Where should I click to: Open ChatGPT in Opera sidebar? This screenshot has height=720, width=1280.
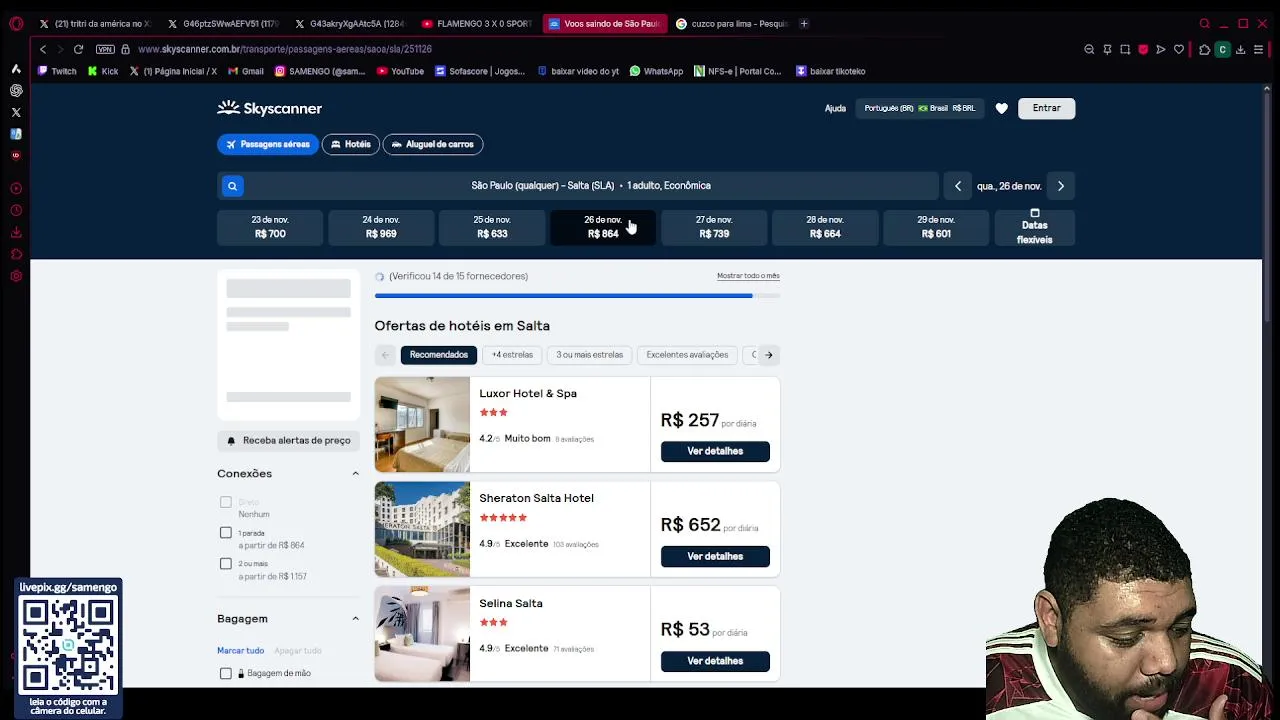point(16,90)
